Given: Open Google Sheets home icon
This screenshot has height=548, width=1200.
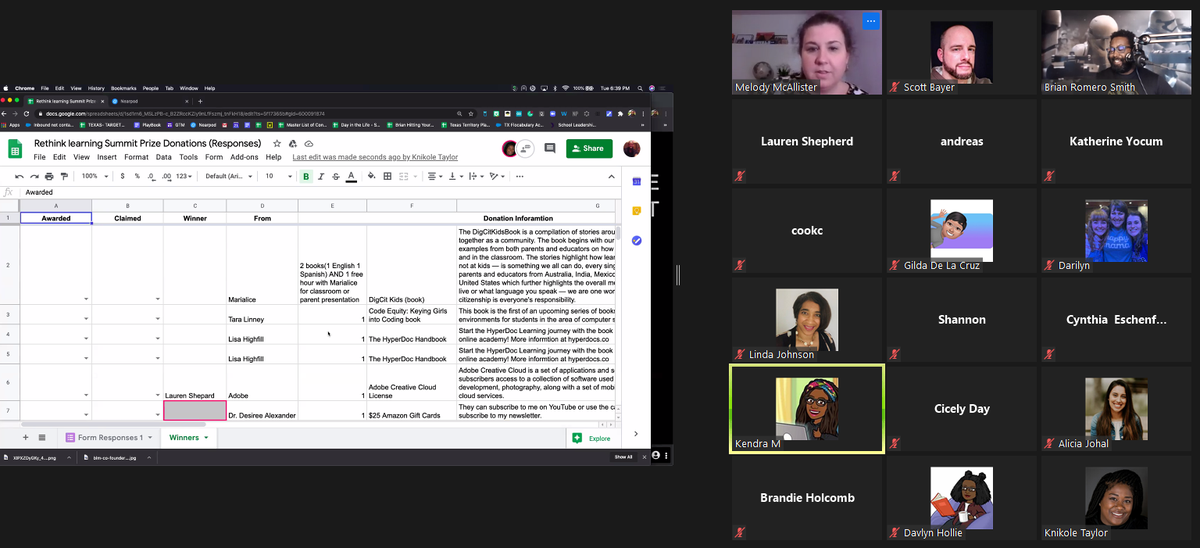Looking at the screenshot, I should pyautogui.click(x=15, y=149).
